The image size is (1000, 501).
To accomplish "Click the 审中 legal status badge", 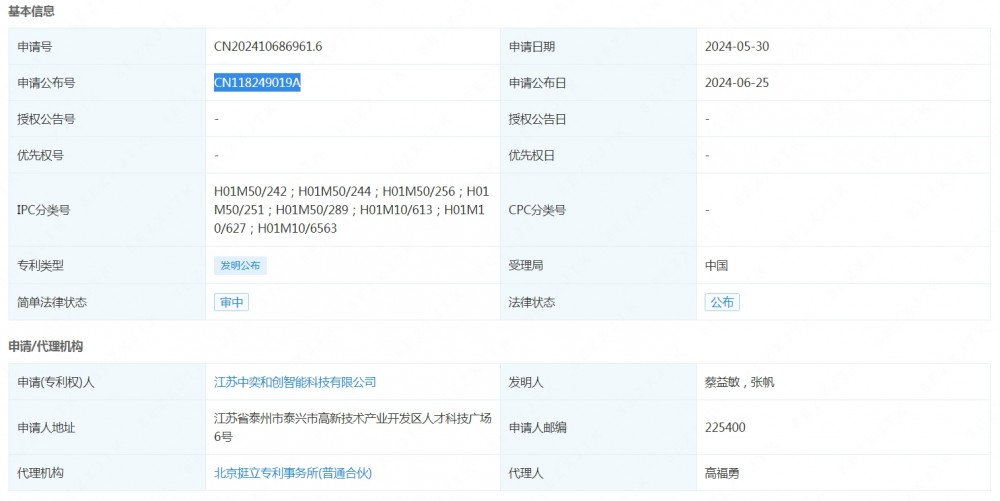I will (x=231, y=302).
